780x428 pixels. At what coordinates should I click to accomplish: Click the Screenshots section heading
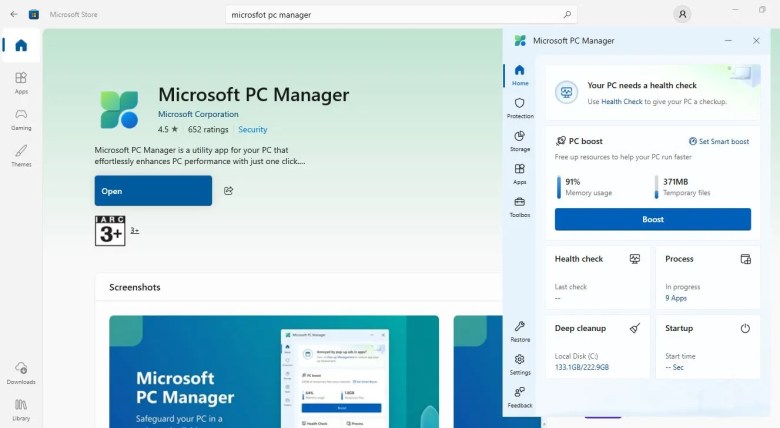click(x=135, y=287)
